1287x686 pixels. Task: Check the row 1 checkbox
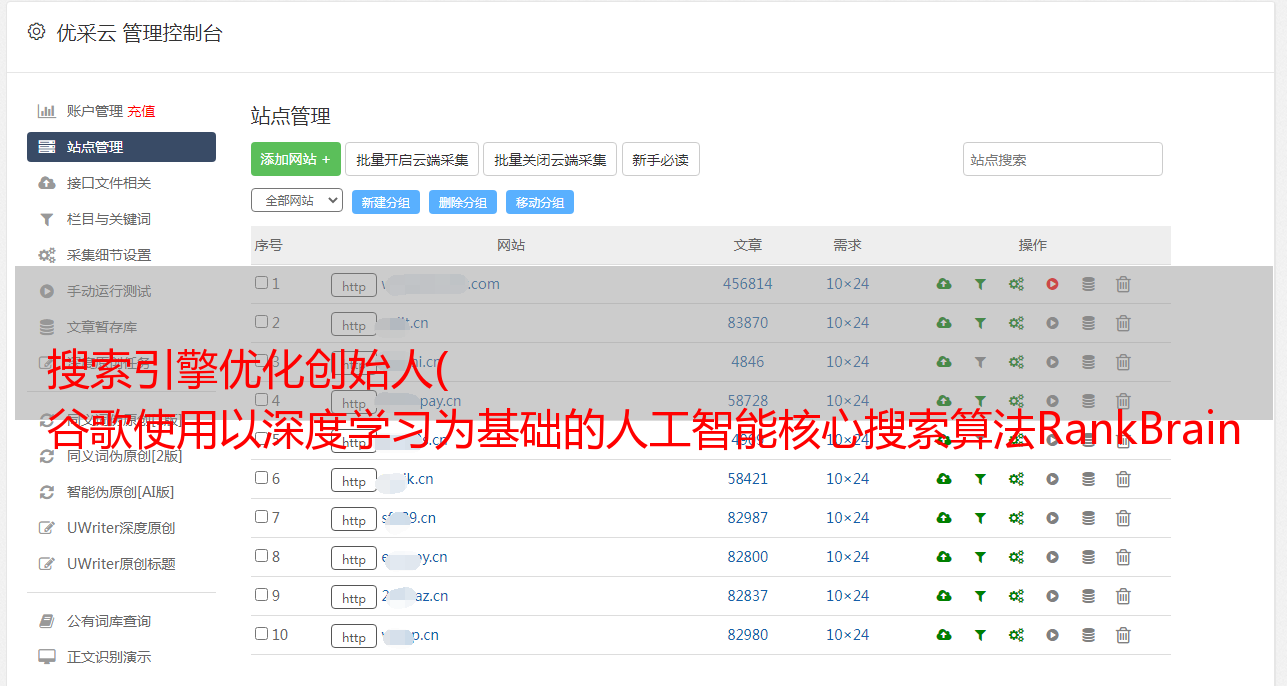(x=261, y=283)
